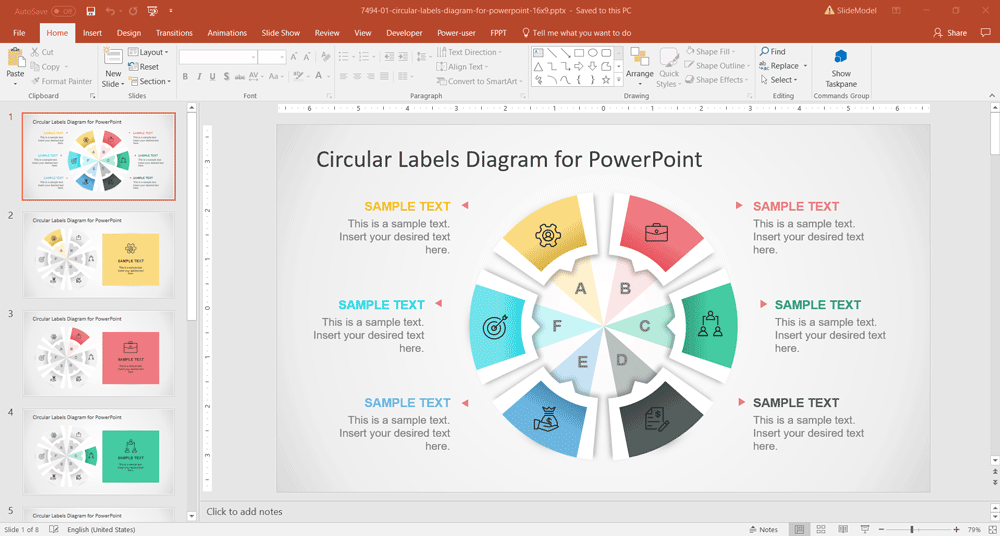Switch to Reading View
Image resolution: width=1000 pixels, height=536 pixels.
[x=843, y=530]
